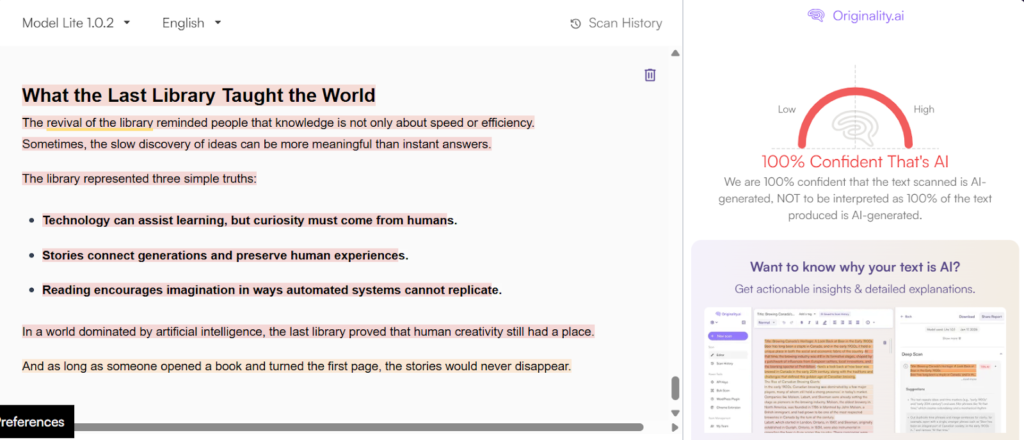
Task: Click the horizontal scrollbar track
Action: (x=359, y=427)
